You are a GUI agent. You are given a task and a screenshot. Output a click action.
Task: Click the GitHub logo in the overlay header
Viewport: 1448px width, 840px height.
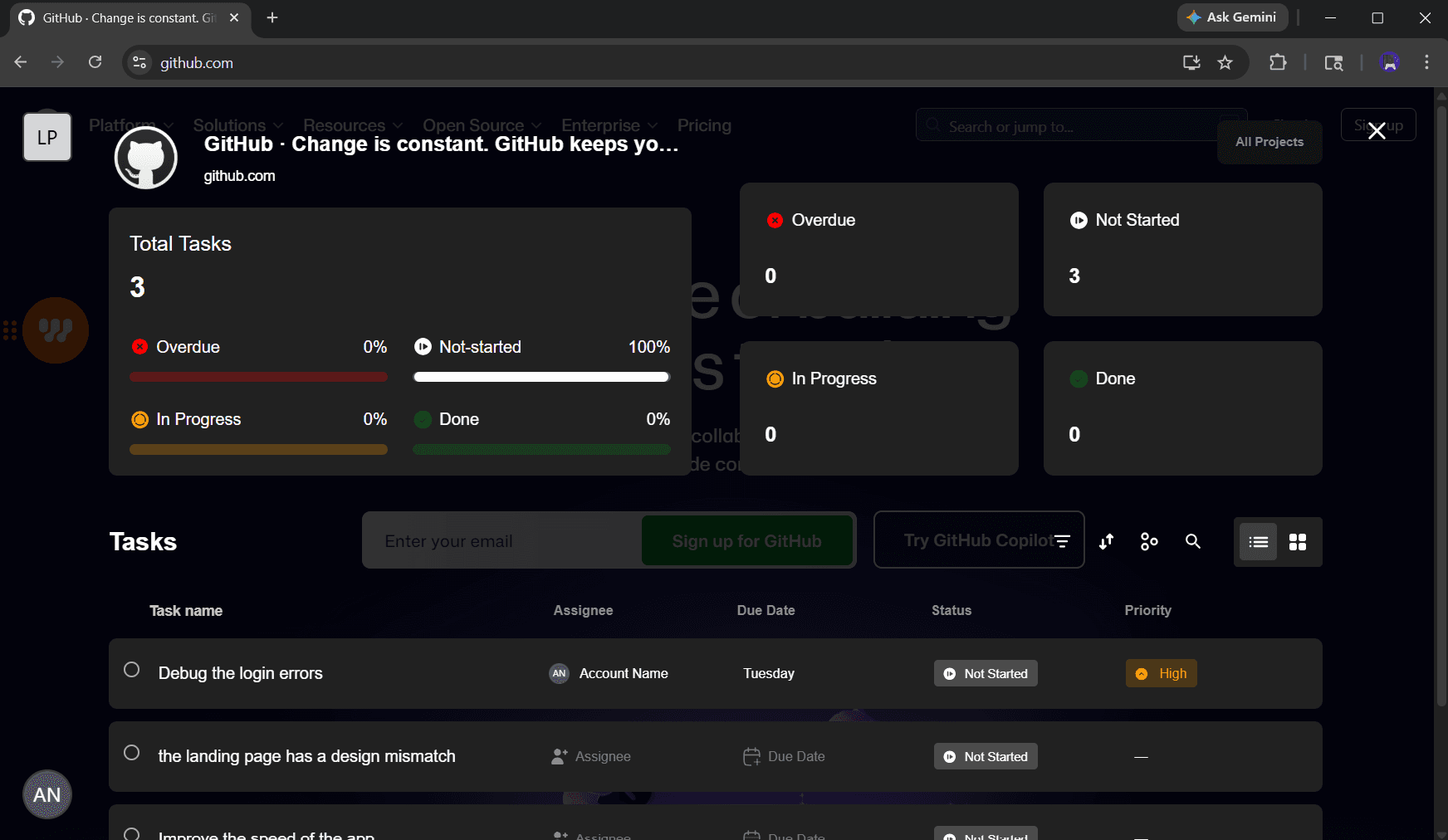pyautogui.click(x=146, y=158)
